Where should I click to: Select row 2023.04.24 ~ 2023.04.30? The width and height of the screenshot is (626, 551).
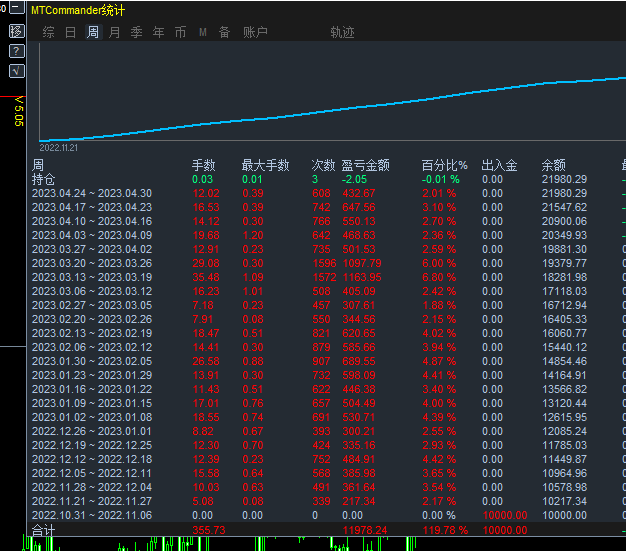click(326, 193)
